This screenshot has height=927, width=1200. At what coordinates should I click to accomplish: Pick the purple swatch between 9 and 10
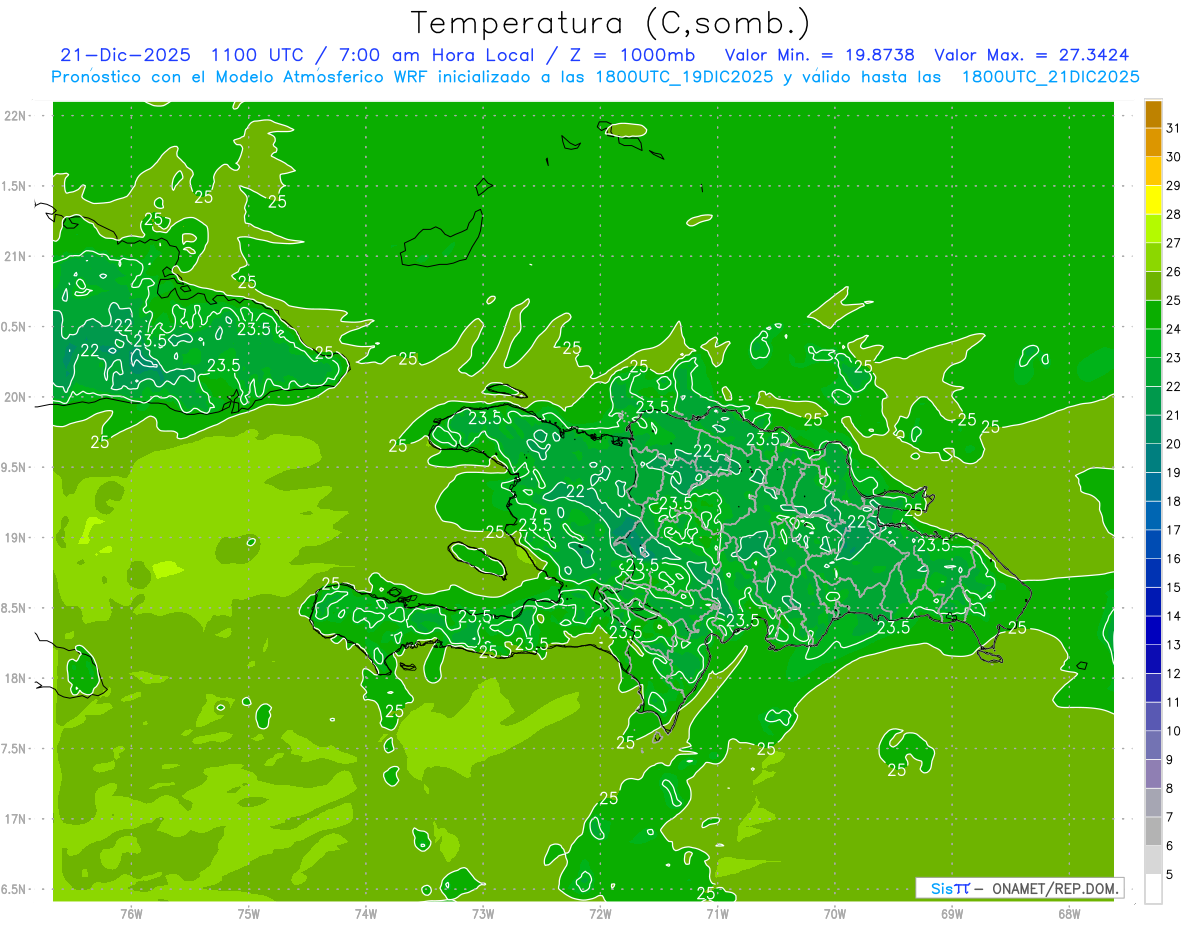(x=1153, y=746)
